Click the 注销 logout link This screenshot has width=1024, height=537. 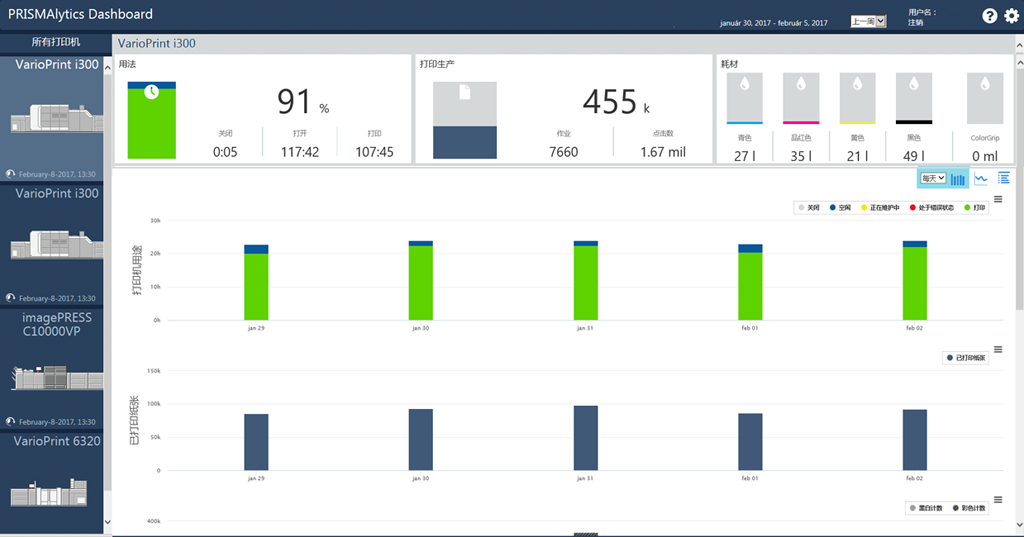coord(915,22)
